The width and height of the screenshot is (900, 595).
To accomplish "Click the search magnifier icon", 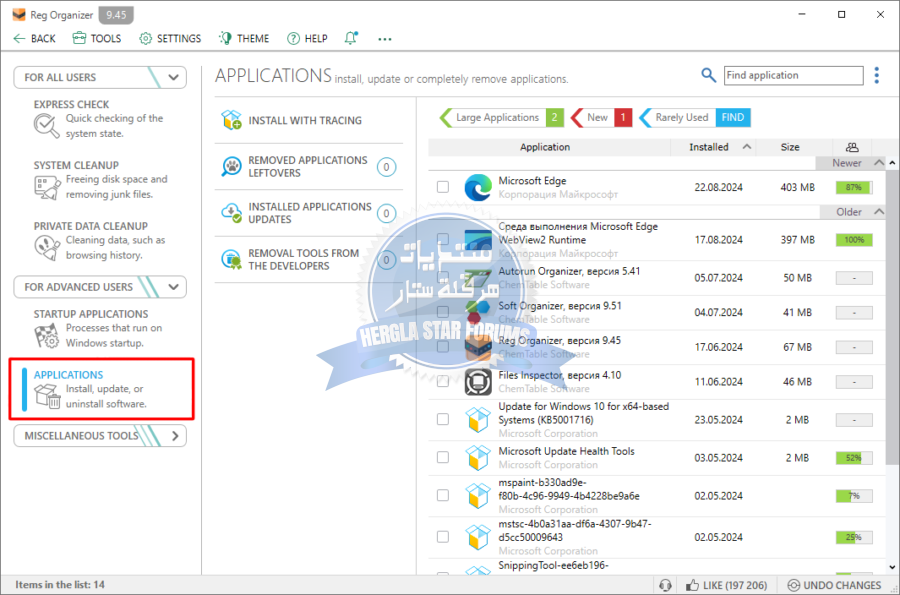I will point(708,75).
